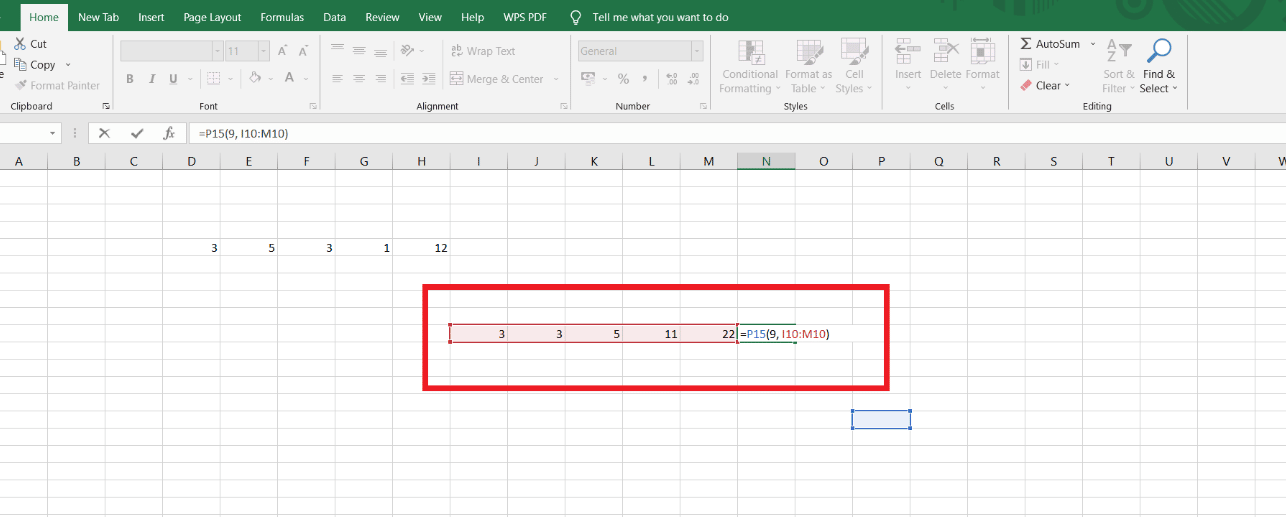Open Conditional Formatting menu

(x=750, y=67)
